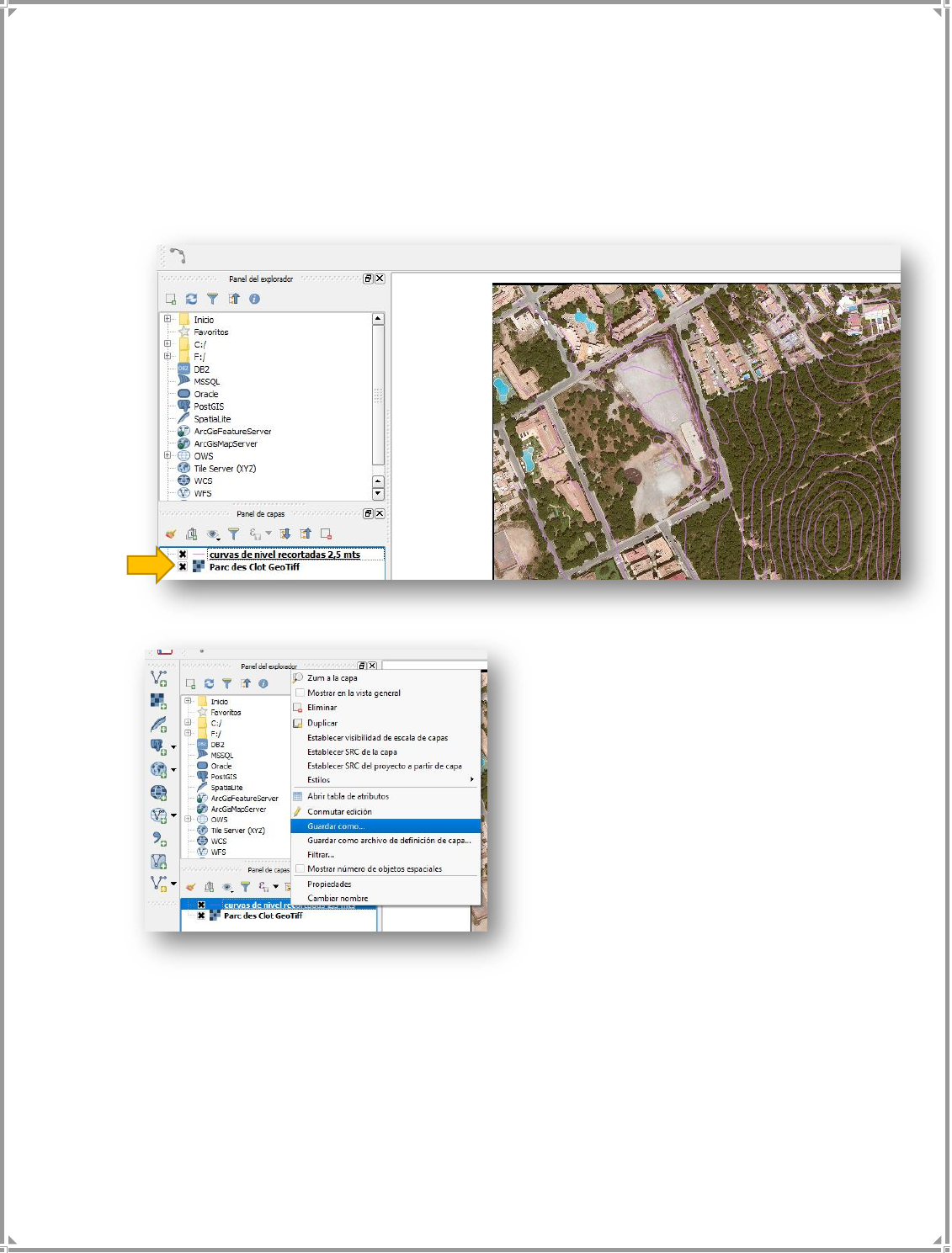Click Remove Layer icon in layers panel beside aerial map
952x1253 pixels.
click(326, 534)
